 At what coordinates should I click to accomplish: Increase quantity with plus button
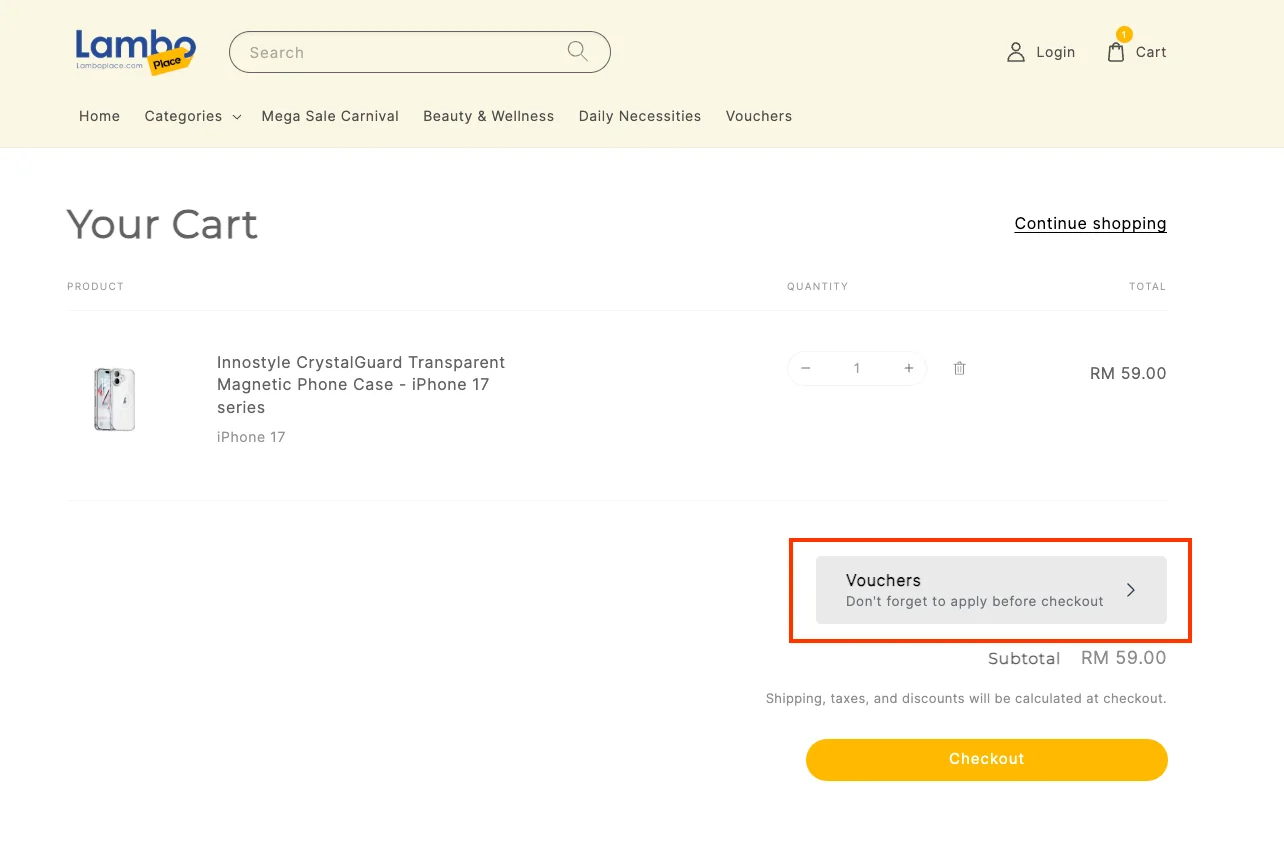(909, 368)
